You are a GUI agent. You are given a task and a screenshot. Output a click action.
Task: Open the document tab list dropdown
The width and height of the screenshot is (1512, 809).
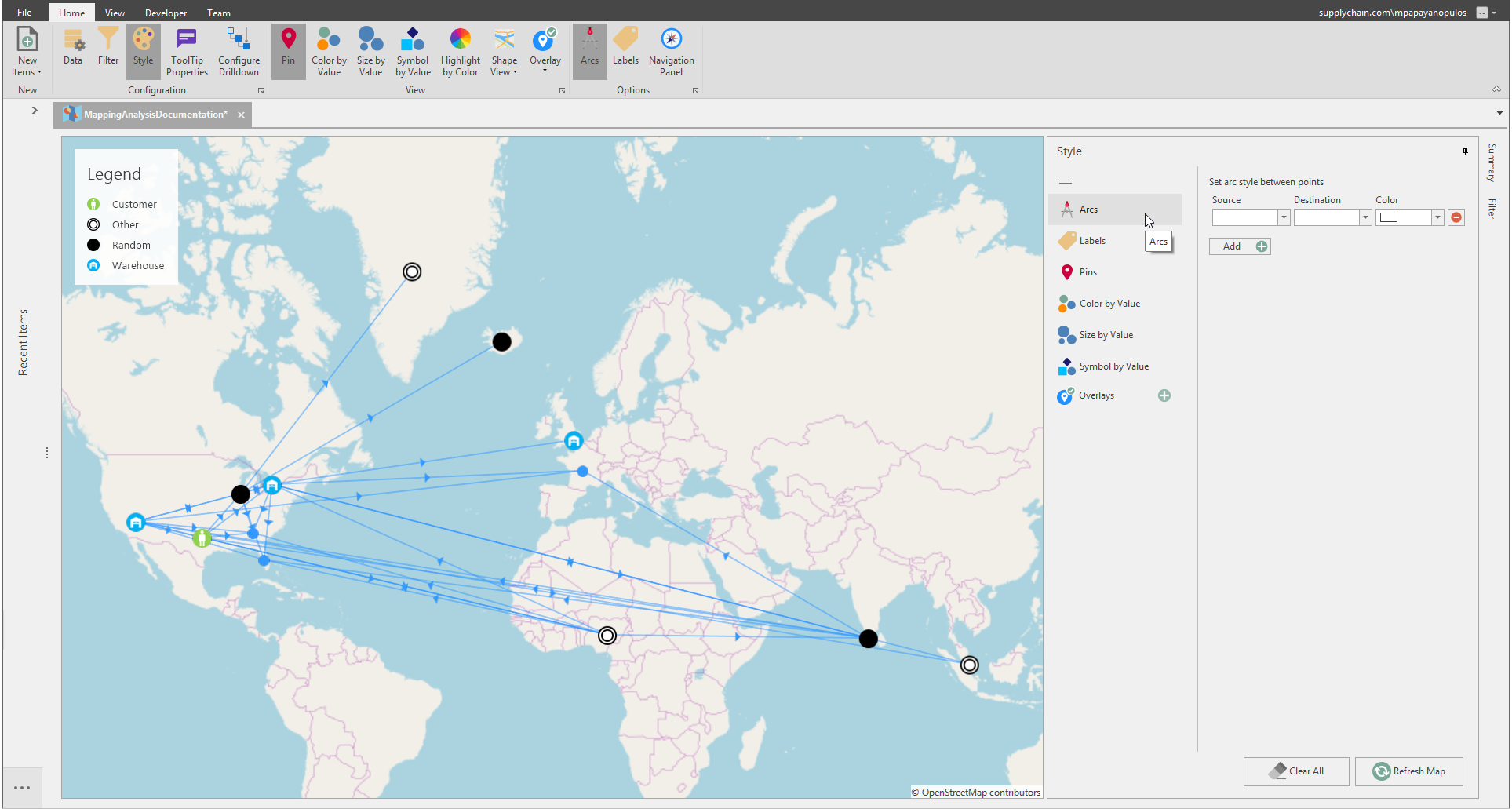tap(1499, 113)
